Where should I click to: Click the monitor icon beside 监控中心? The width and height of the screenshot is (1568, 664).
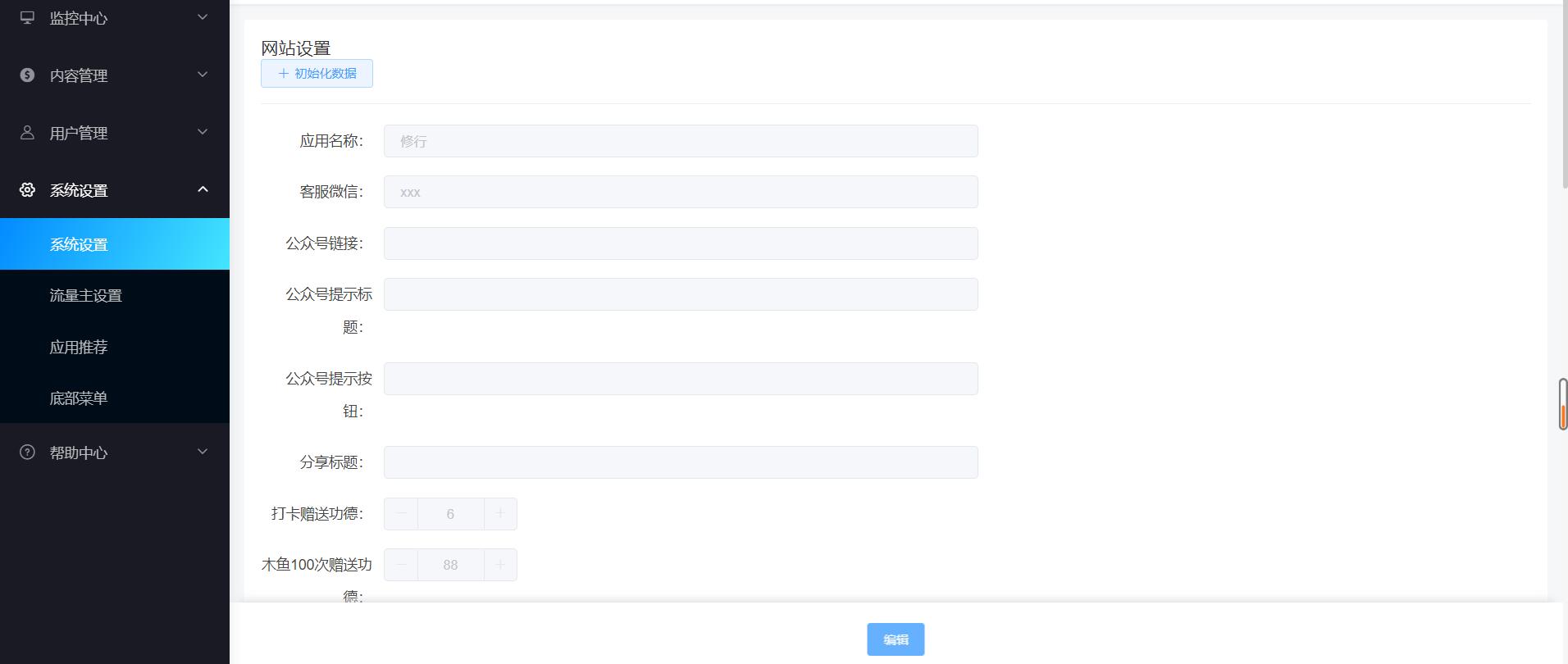pyautogui.click(x=27, y=17)
